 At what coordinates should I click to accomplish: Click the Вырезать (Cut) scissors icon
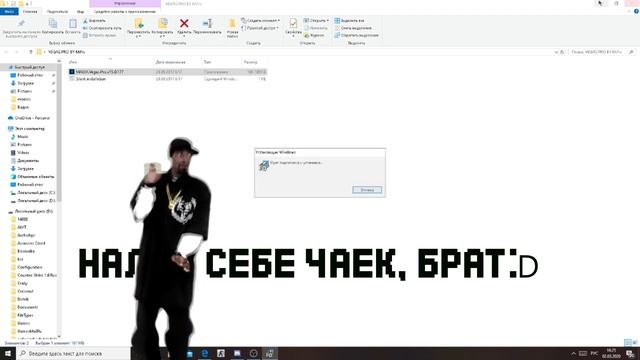click(x=86, y=20)
